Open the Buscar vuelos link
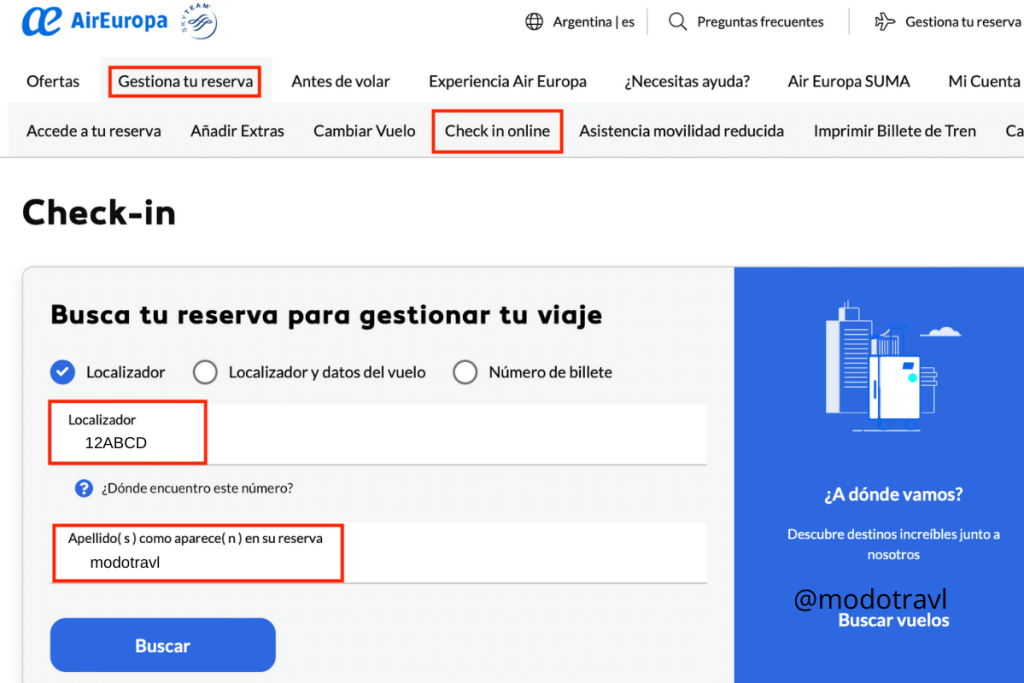The height and width of the screenshot is (683, 1024). pos(893,620)
